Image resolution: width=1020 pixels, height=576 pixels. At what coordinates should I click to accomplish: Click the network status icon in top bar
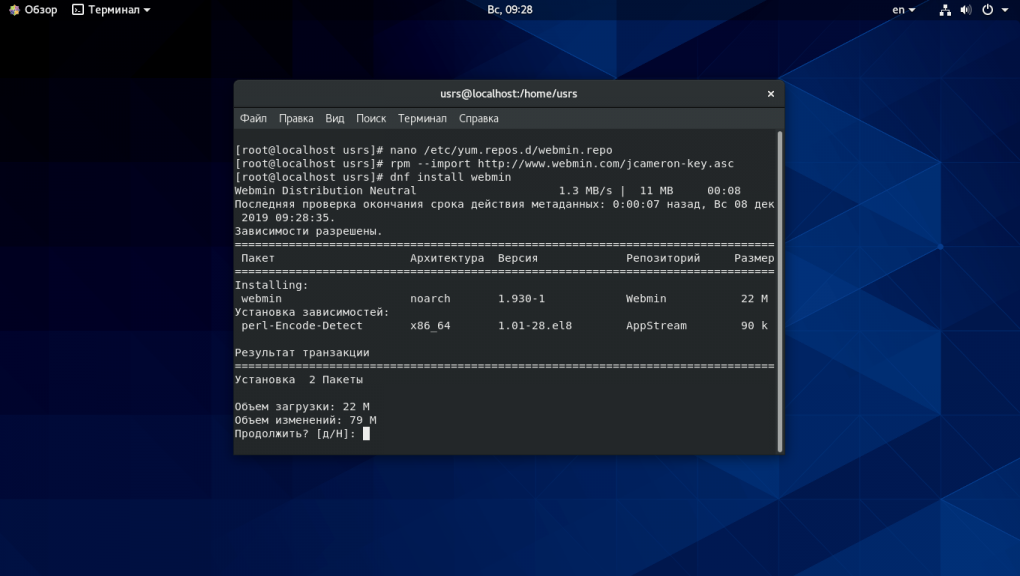(945, 9)
